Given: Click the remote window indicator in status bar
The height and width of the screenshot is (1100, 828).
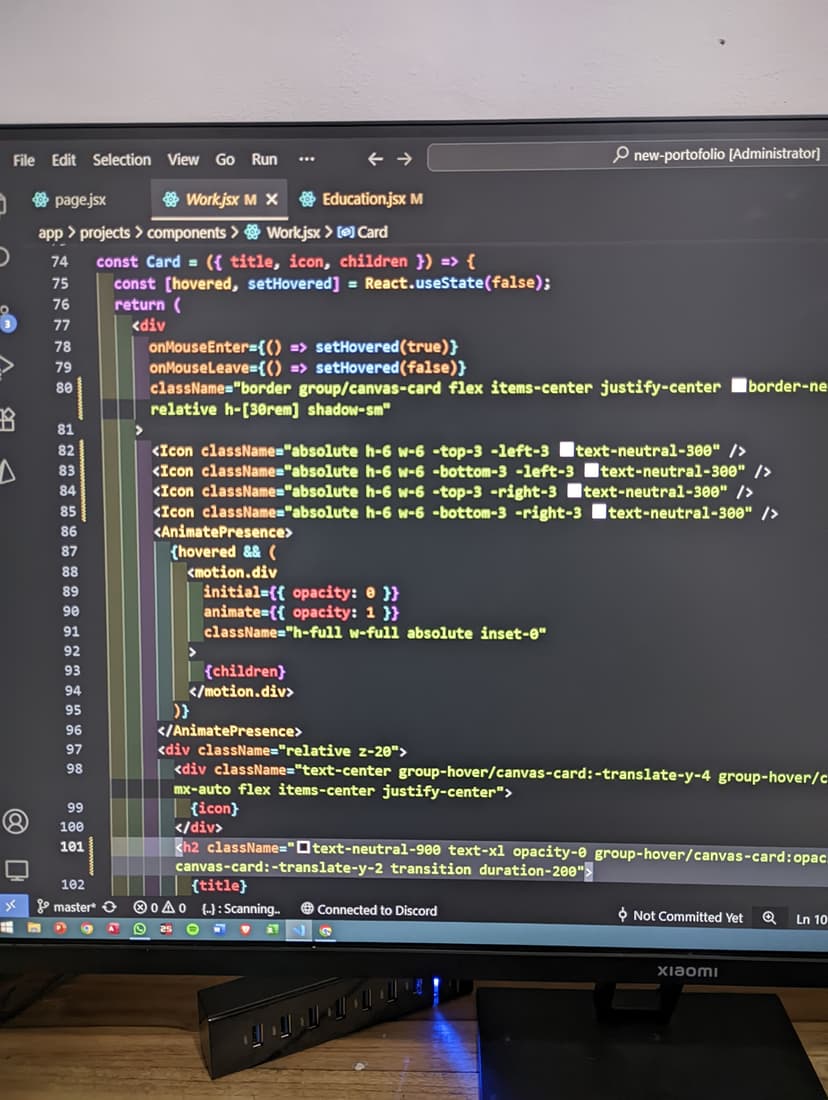Looking at the screenshot, I should (12, 906).
